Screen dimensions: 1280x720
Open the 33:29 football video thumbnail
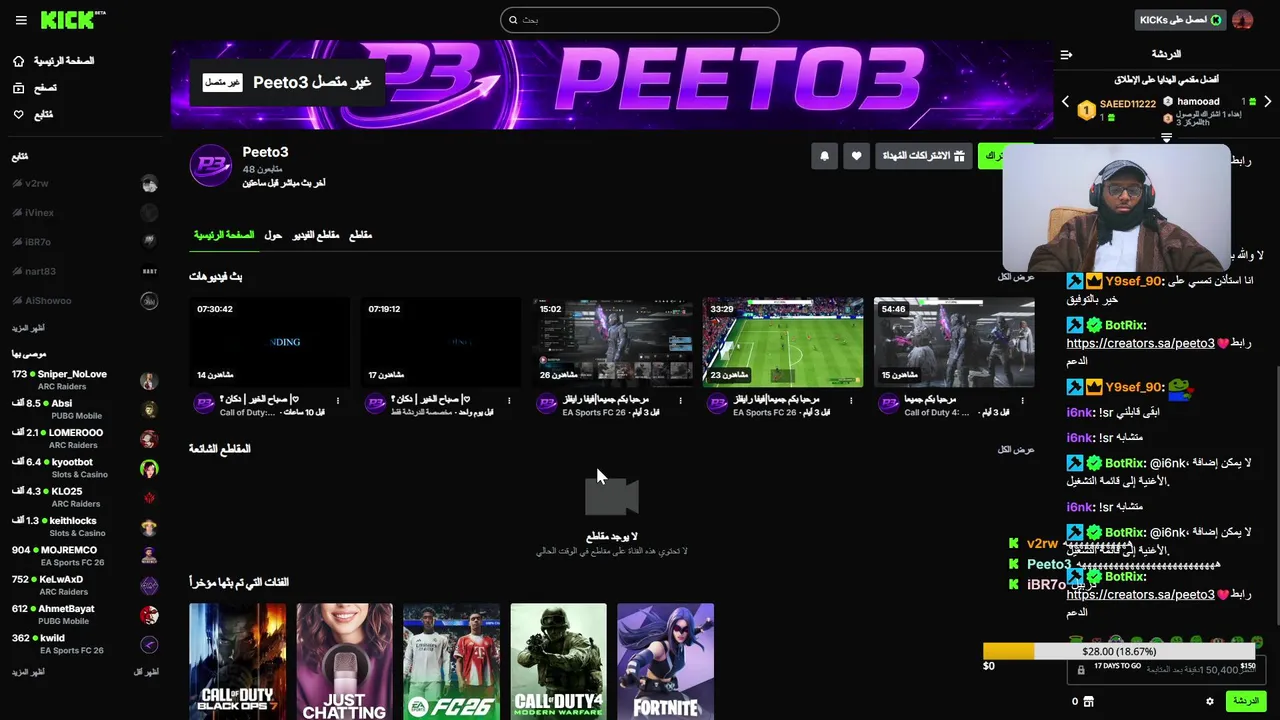click(x=783, y=342)
